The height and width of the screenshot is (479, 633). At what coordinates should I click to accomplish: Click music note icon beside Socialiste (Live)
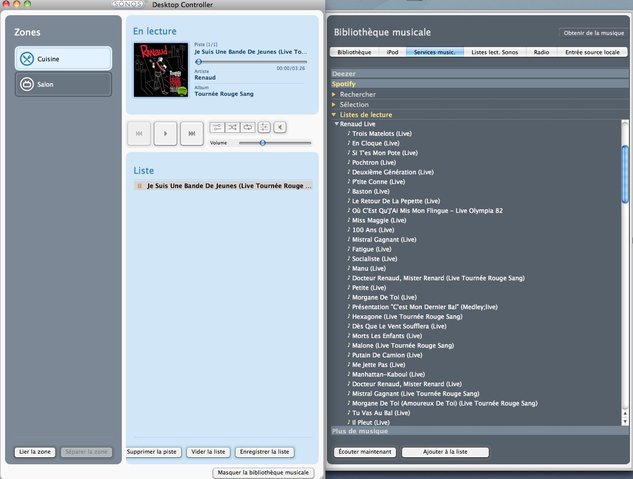tap(349, 259)
